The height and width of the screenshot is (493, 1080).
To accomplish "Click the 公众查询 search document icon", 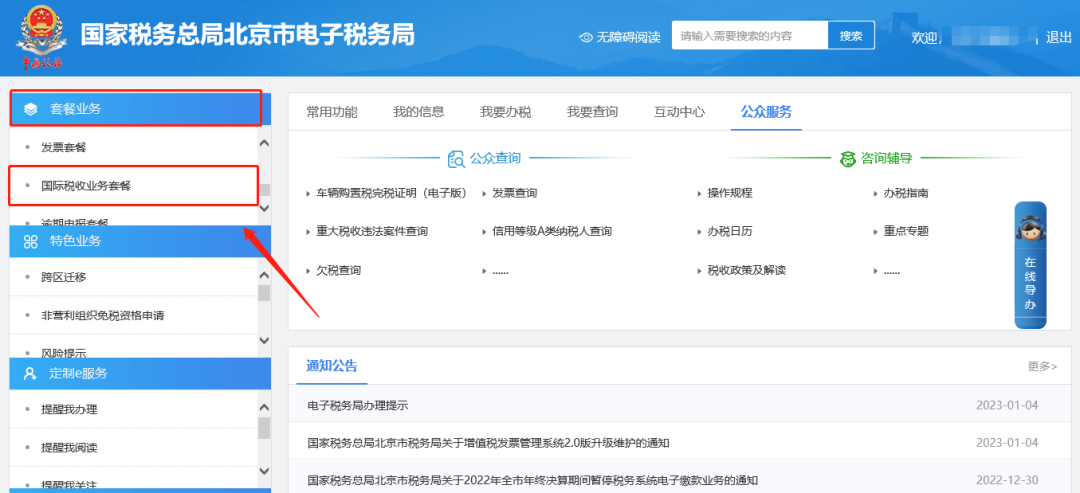I will point(456,158).
